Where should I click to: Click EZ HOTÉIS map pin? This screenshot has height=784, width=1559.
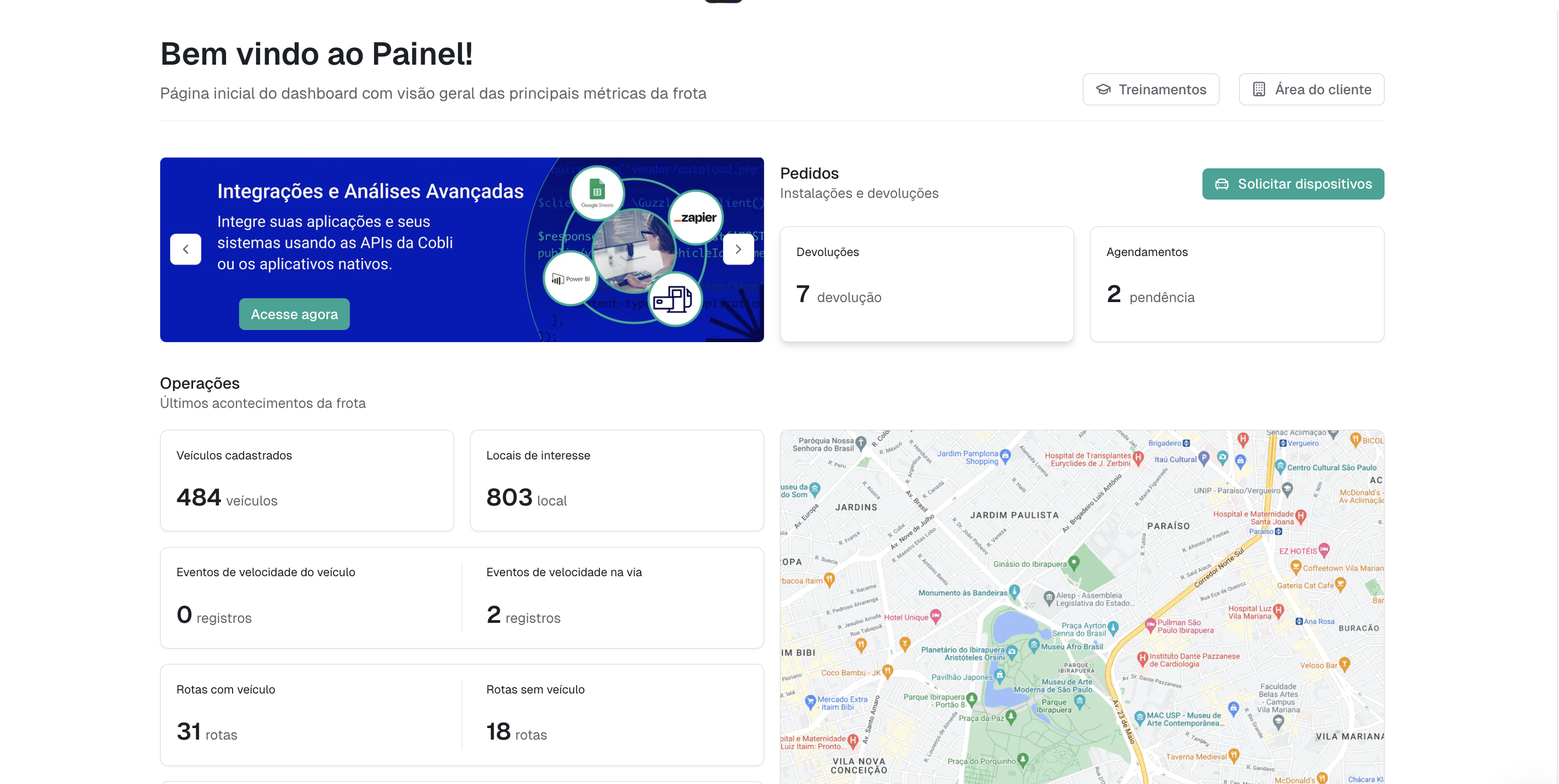[1324, 549]
